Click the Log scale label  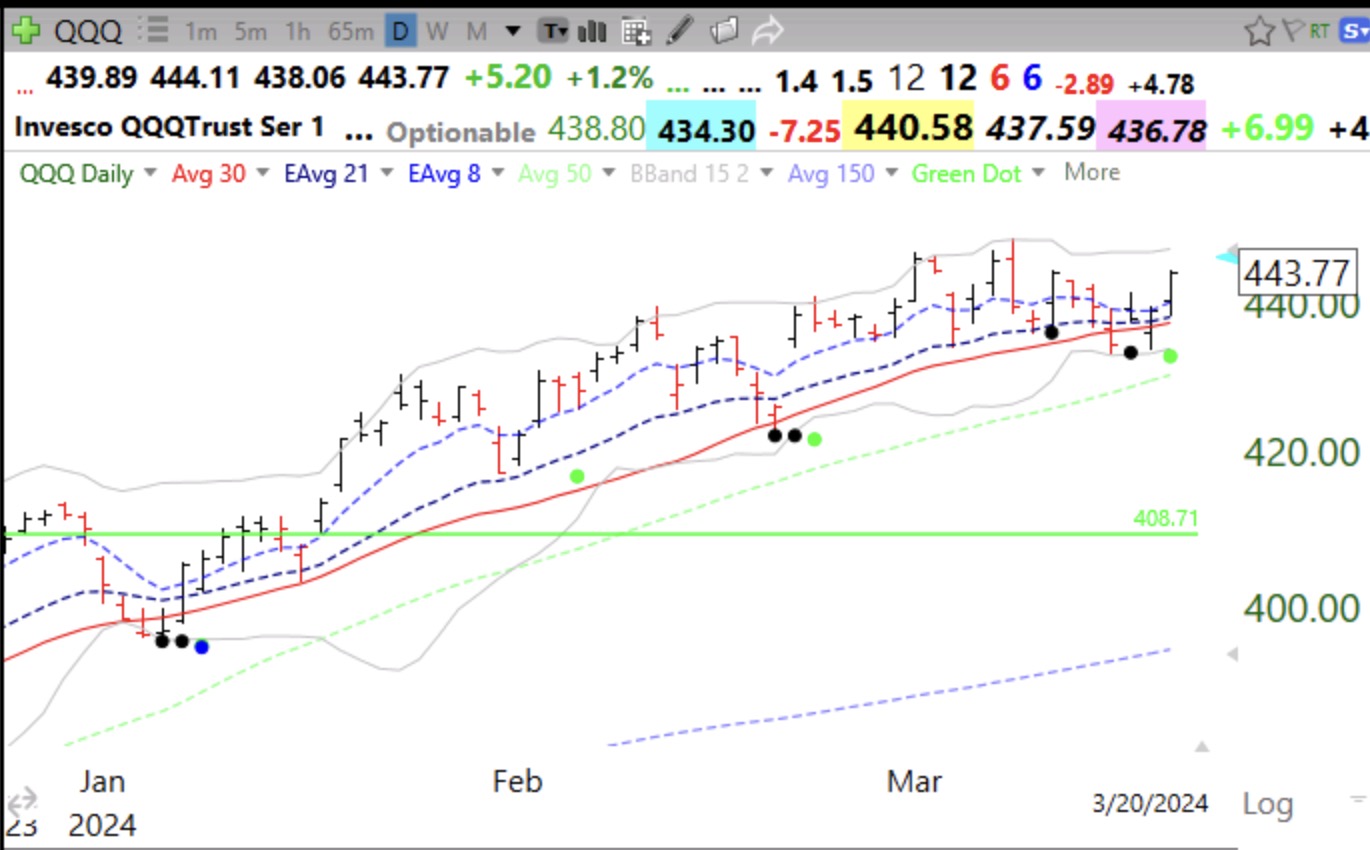click(1268, 803)
